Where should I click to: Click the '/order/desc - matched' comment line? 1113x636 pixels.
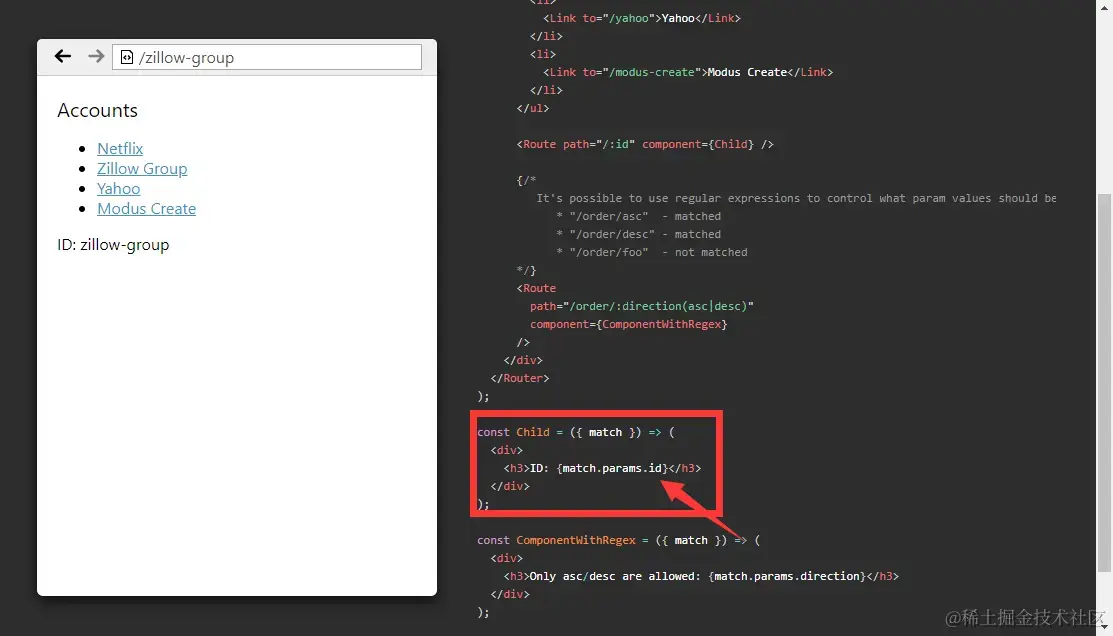[638, 234]
